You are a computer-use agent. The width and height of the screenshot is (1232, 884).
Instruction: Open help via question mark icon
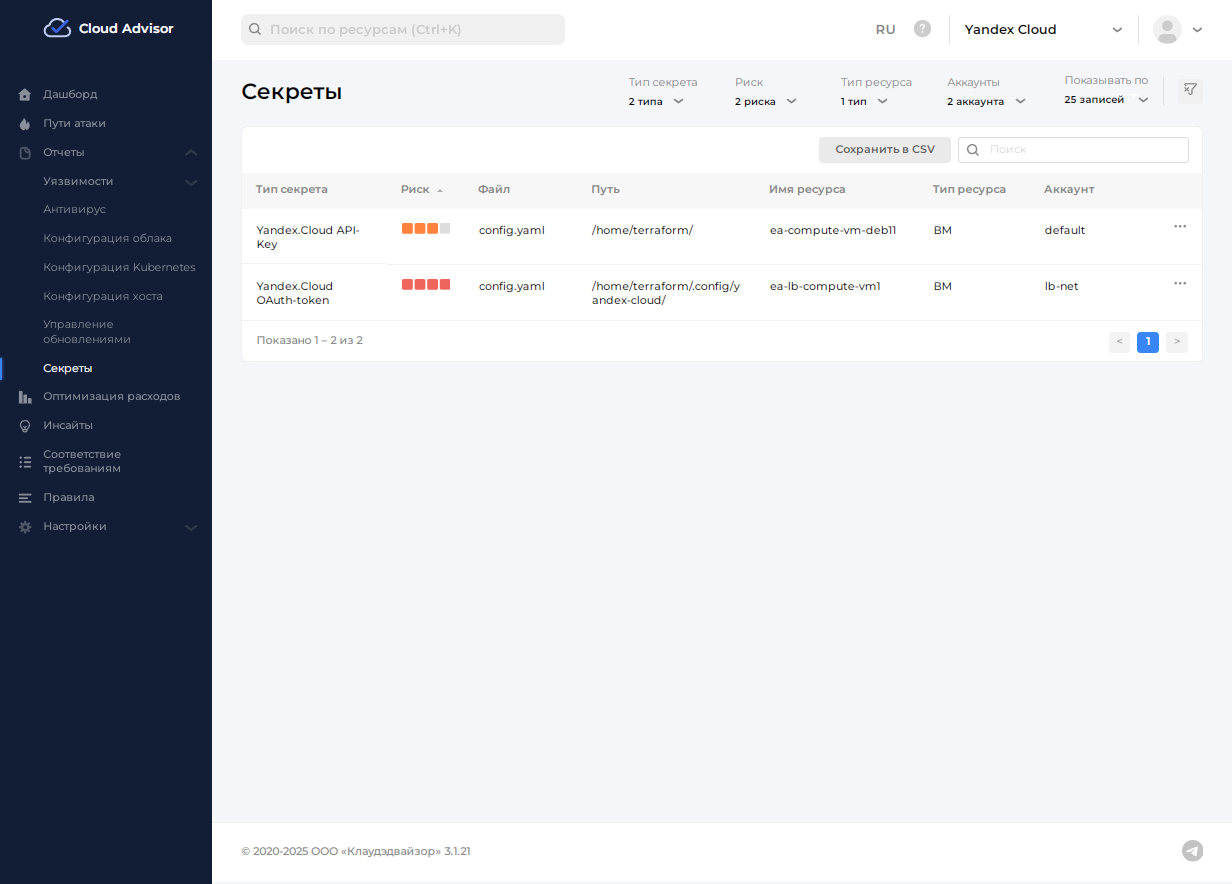(922, 29)
